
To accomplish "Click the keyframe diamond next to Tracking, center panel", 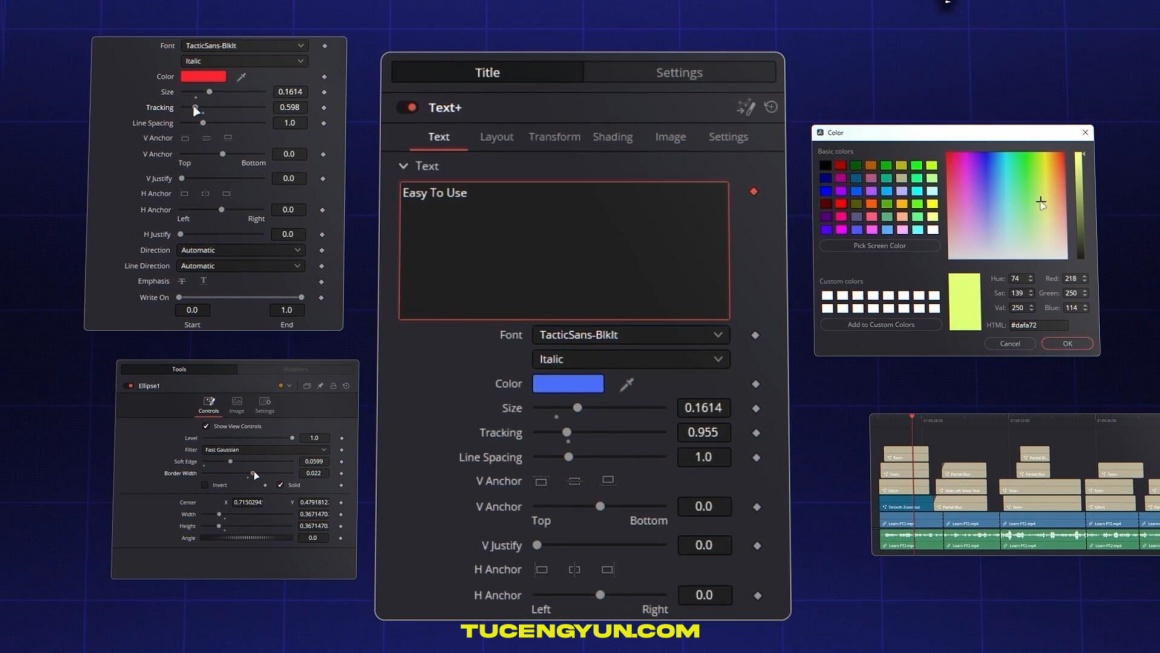I will tap(756, 433).
